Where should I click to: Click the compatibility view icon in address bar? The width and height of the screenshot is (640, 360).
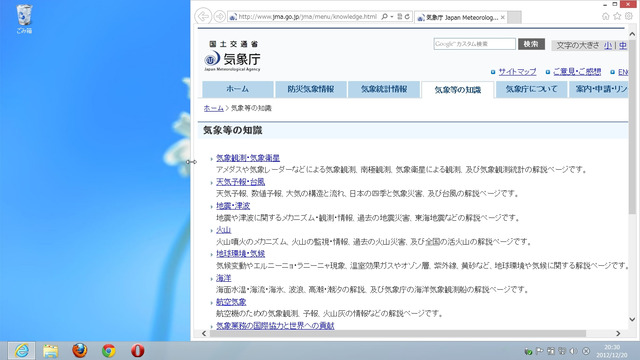pos(400,17)
